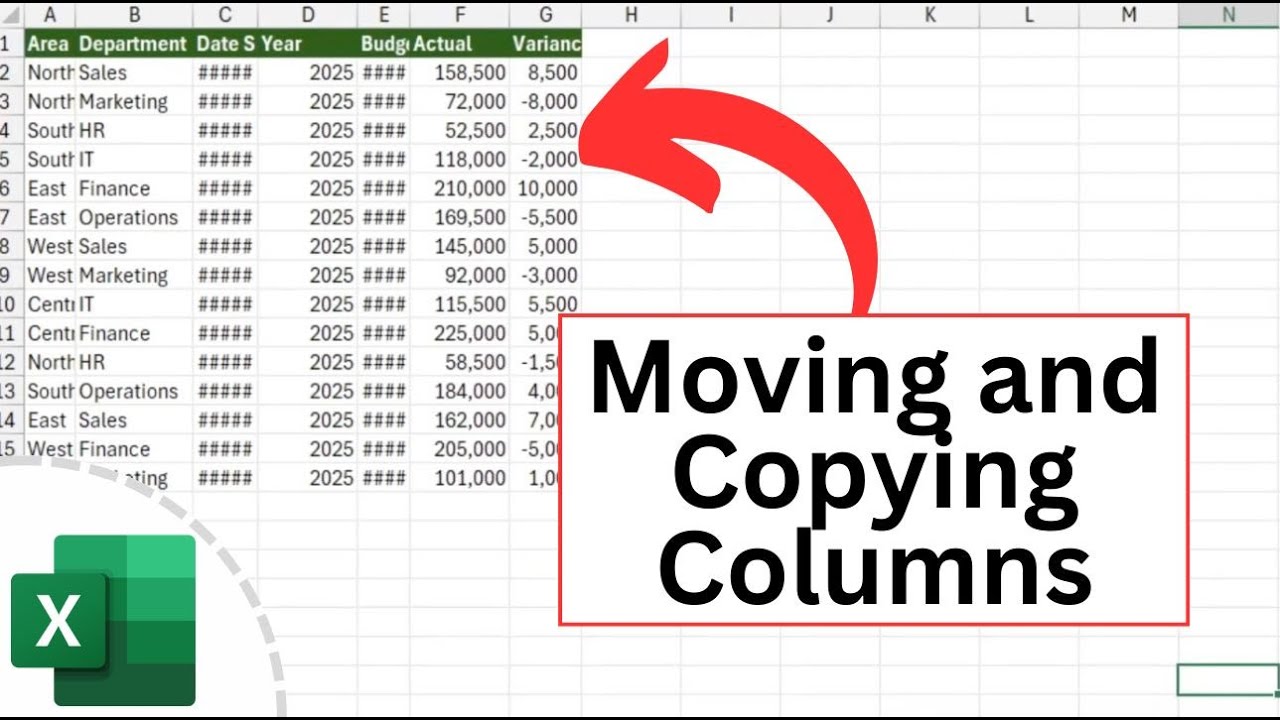Select column A header

[50, 14]
